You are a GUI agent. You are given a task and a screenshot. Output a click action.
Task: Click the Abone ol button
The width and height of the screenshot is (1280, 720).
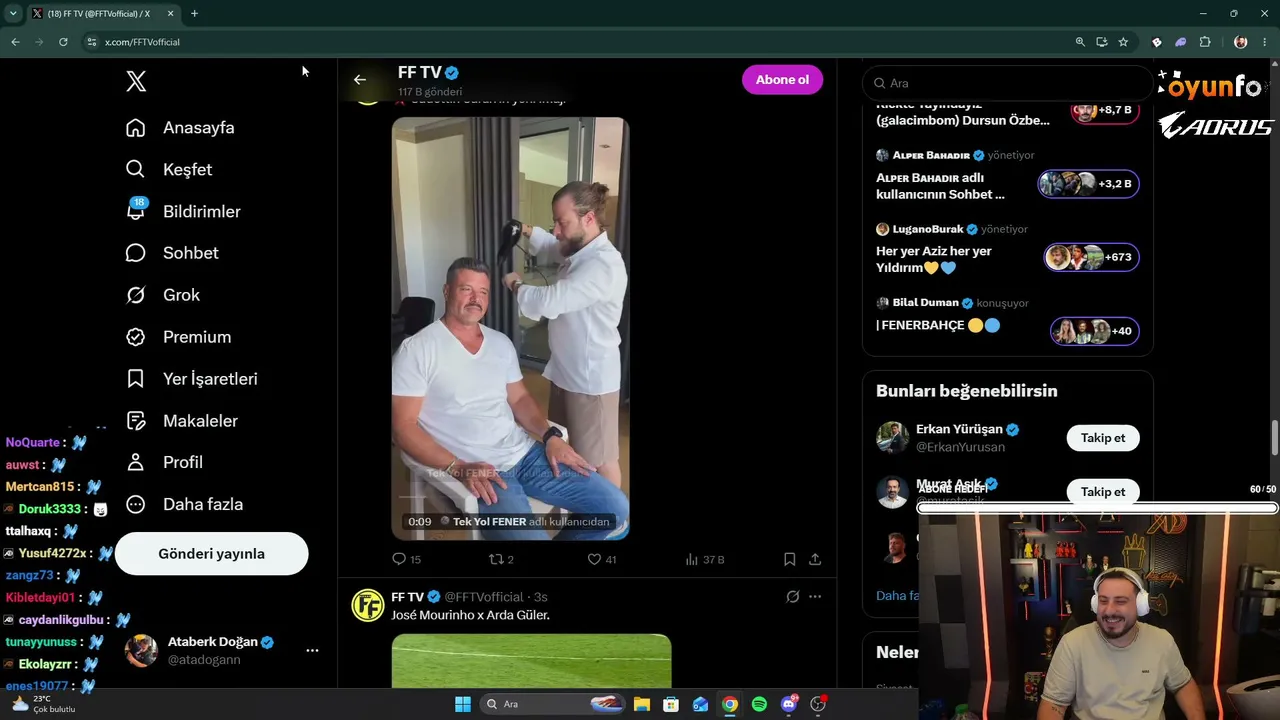782,80
